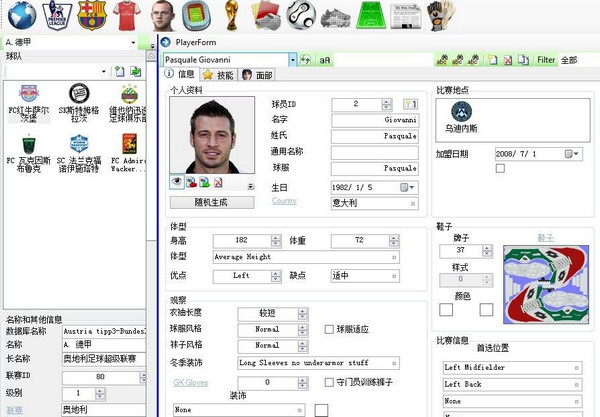
Task: Click the 联赛 link in left panel
Action: [x=15, y=410]
